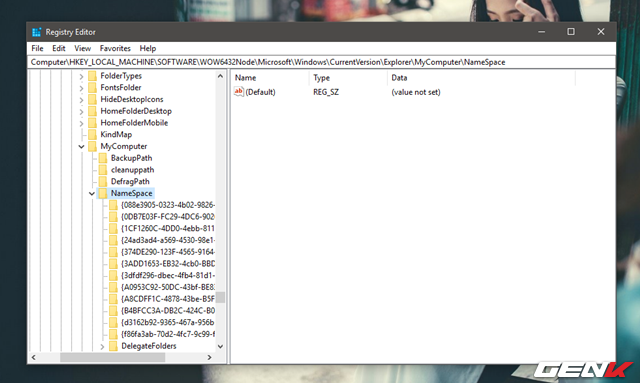This screenshot has width=640, height=383.
Task: Open the Favorites menu
Action: tap(115, 48)
